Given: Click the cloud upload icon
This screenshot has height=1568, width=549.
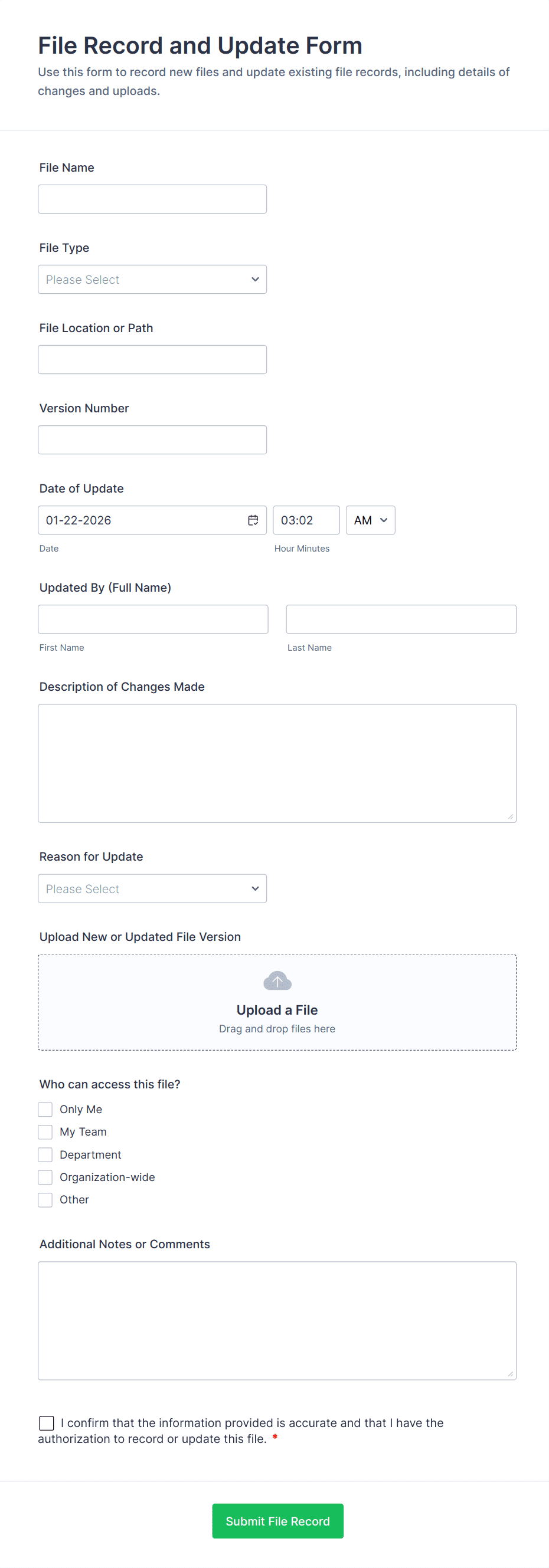Looking at the screenshot, I should [x=277, y=980].
